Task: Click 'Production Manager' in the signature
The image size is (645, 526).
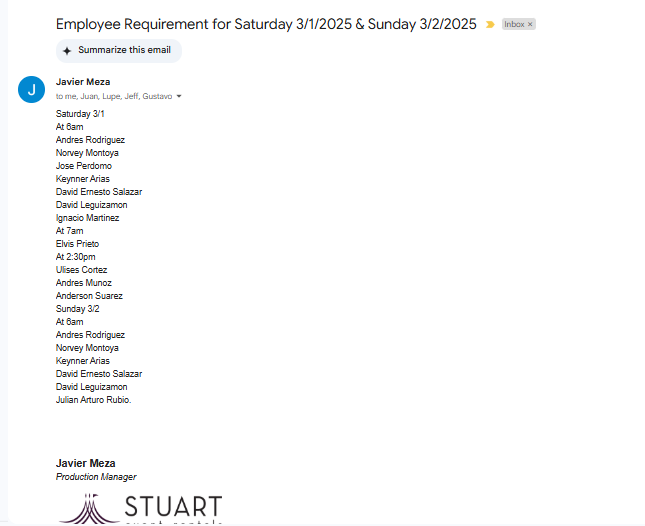Action: [96, 477]
